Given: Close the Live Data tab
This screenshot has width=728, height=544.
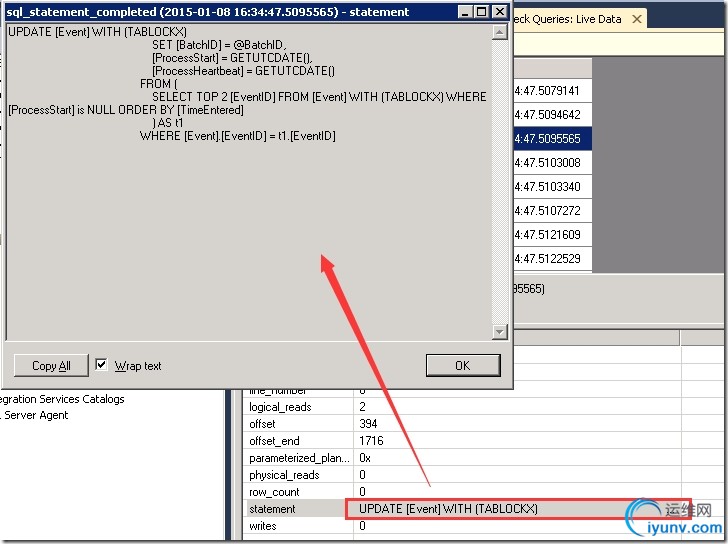Looking at the screenshot, I should pos(637,19).
